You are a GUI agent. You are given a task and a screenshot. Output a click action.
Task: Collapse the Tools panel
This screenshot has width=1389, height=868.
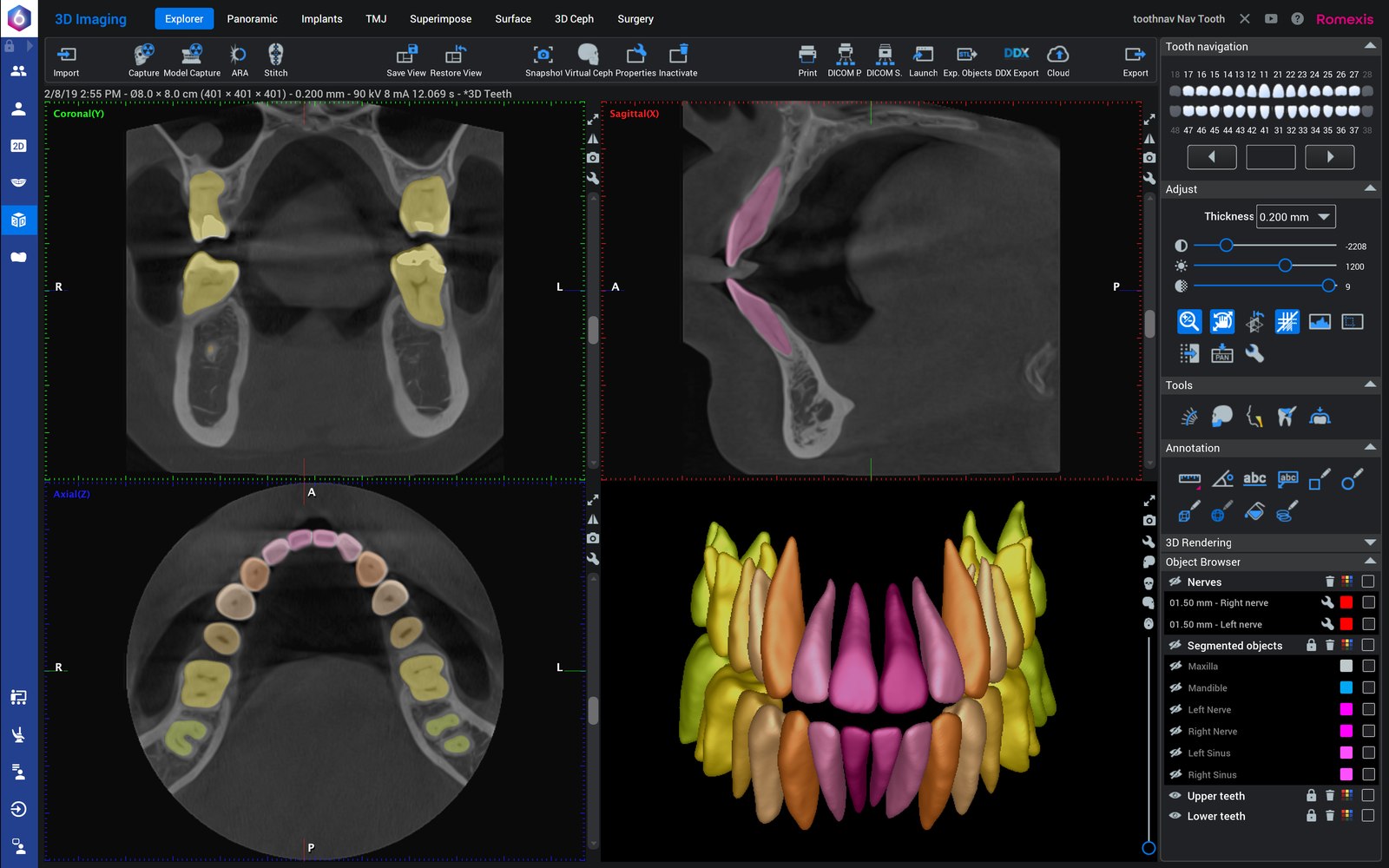tap(1370, 385)
